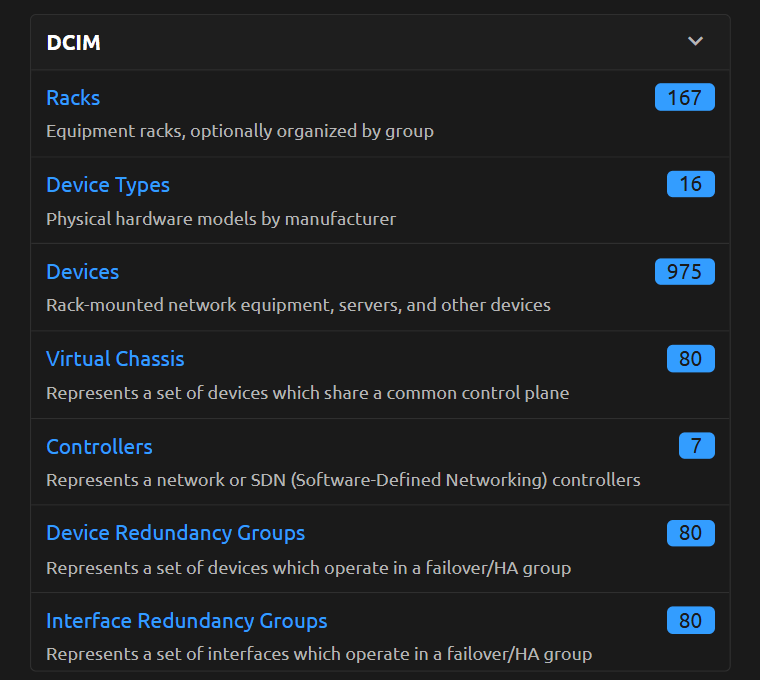Click the Device Redundancy Groups count badge
The width and height of the screenshot is (760, 680).
pyautogui.click(x=690, y=533)
